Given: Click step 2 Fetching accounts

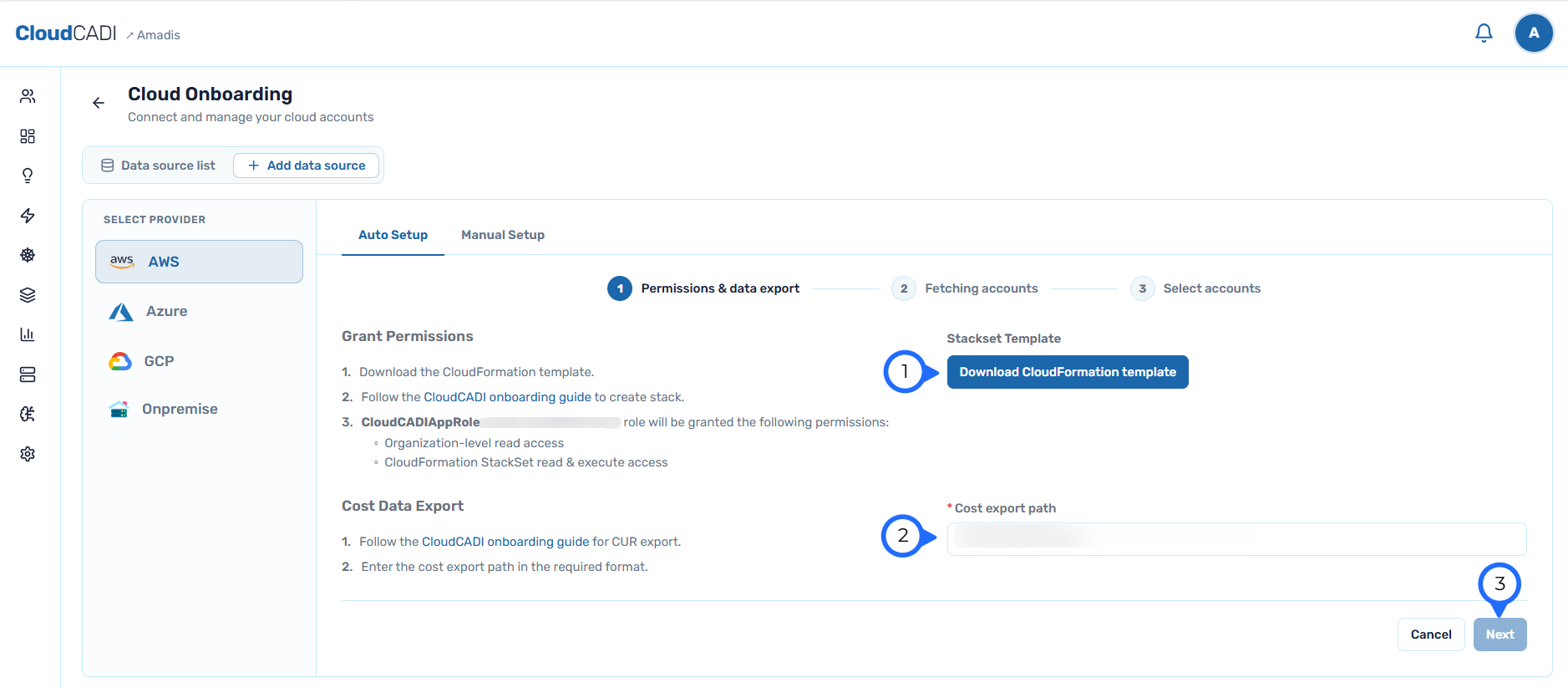Looking at the screenshot, I should click(965, 288).
